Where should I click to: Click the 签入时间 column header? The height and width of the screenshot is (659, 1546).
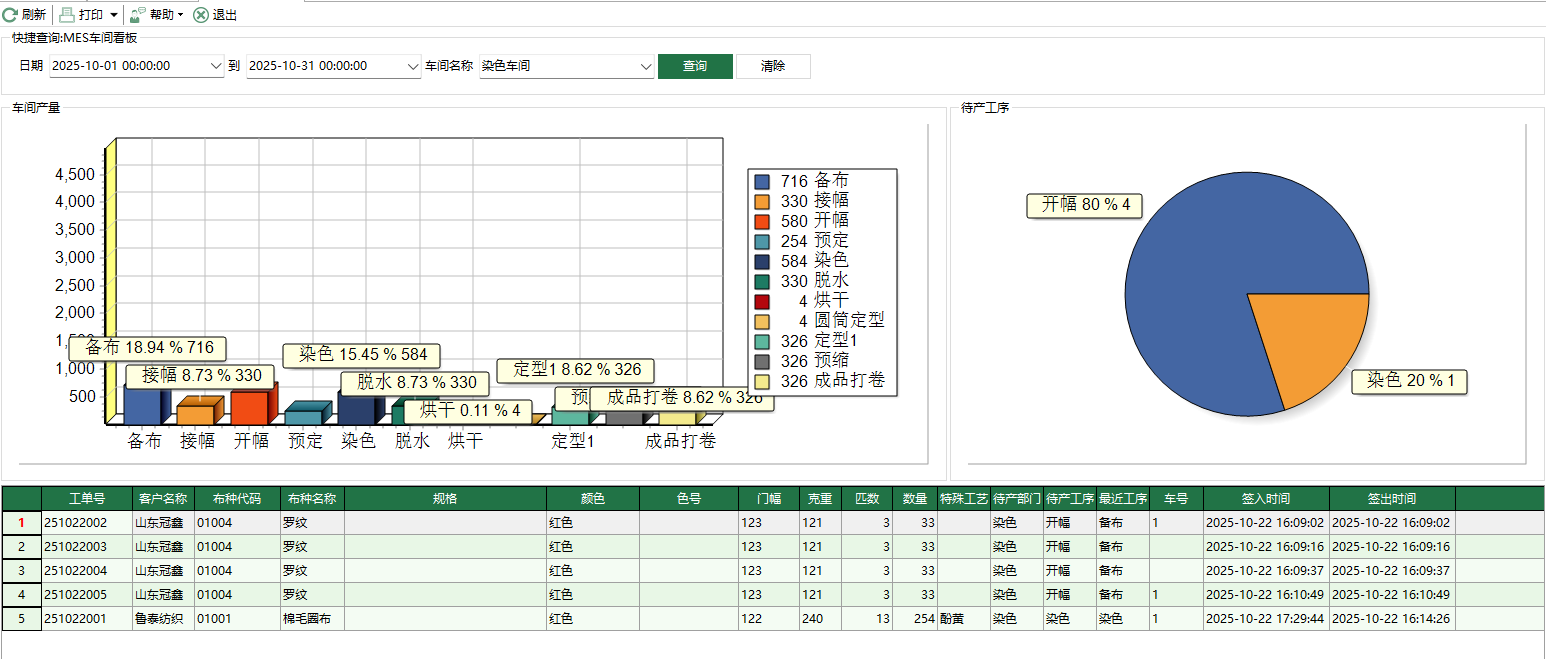[1265, 498]
